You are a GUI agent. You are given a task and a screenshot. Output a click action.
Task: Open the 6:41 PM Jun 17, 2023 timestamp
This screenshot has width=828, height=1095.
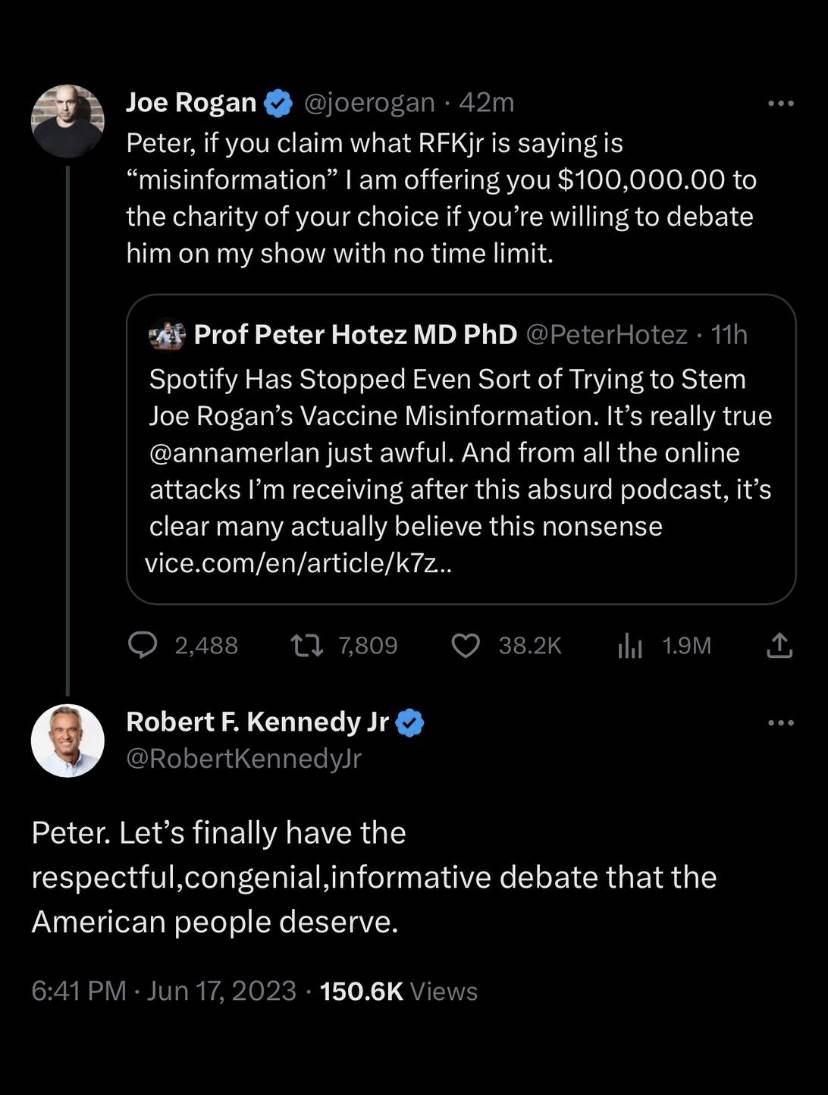[164, 991]
